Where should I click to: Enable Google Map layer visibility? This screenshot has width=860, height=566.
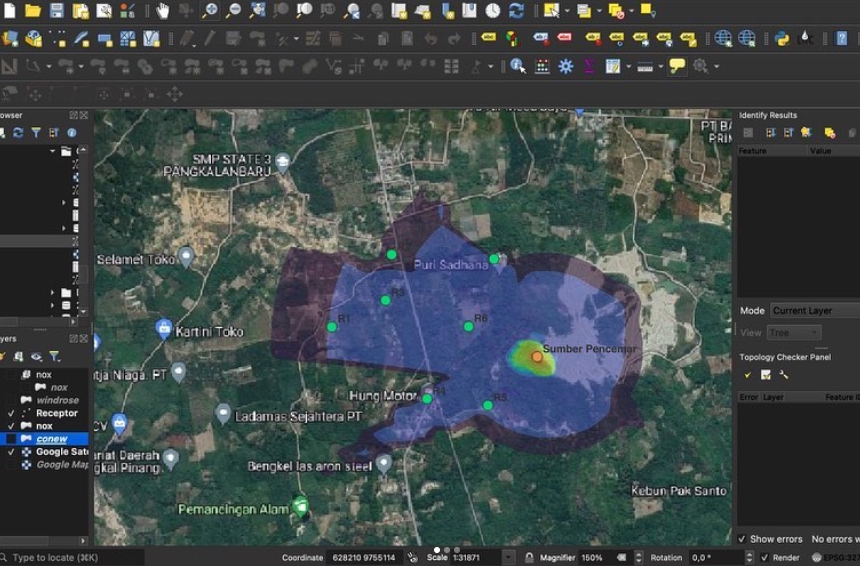point(11,465)
